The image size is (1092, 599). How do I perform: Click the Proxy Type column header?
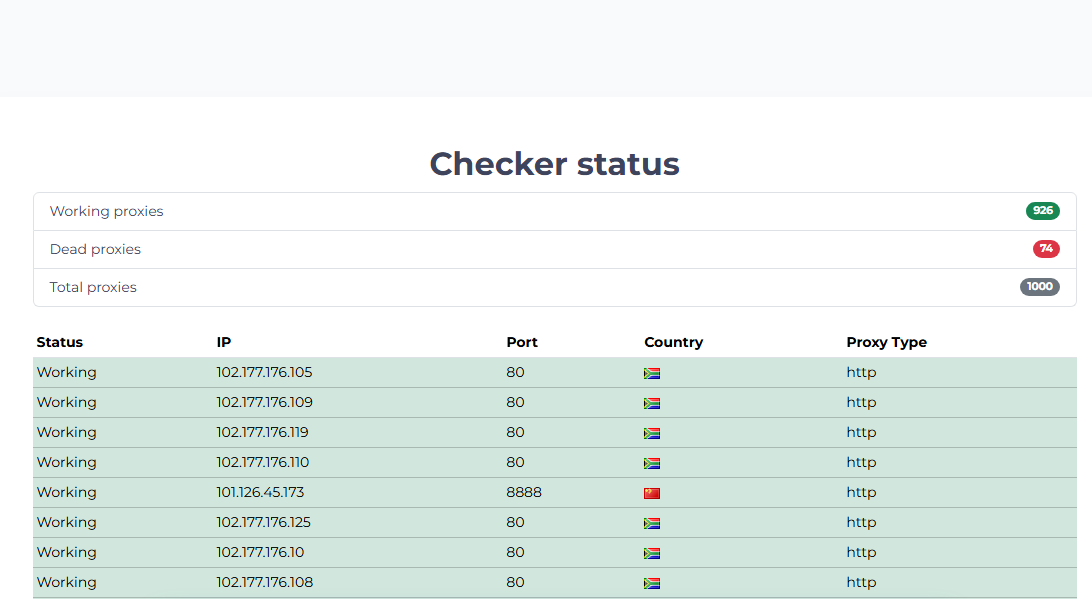[x=886, y=342]
